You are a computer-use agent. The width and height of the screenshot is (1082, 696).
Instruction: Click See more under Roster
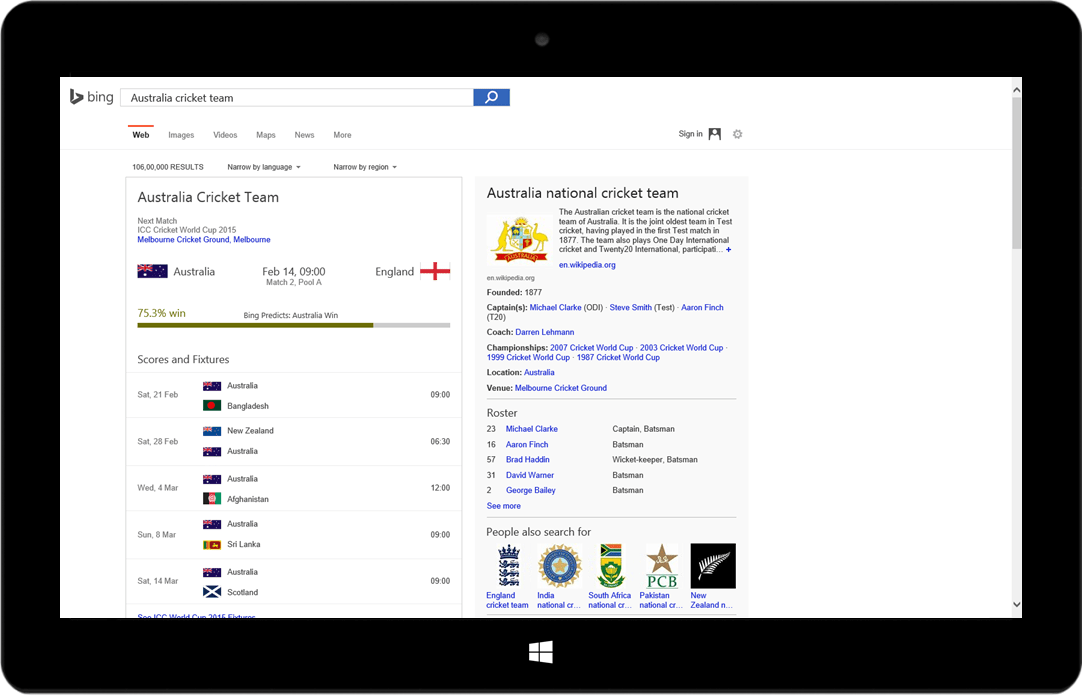504,506
